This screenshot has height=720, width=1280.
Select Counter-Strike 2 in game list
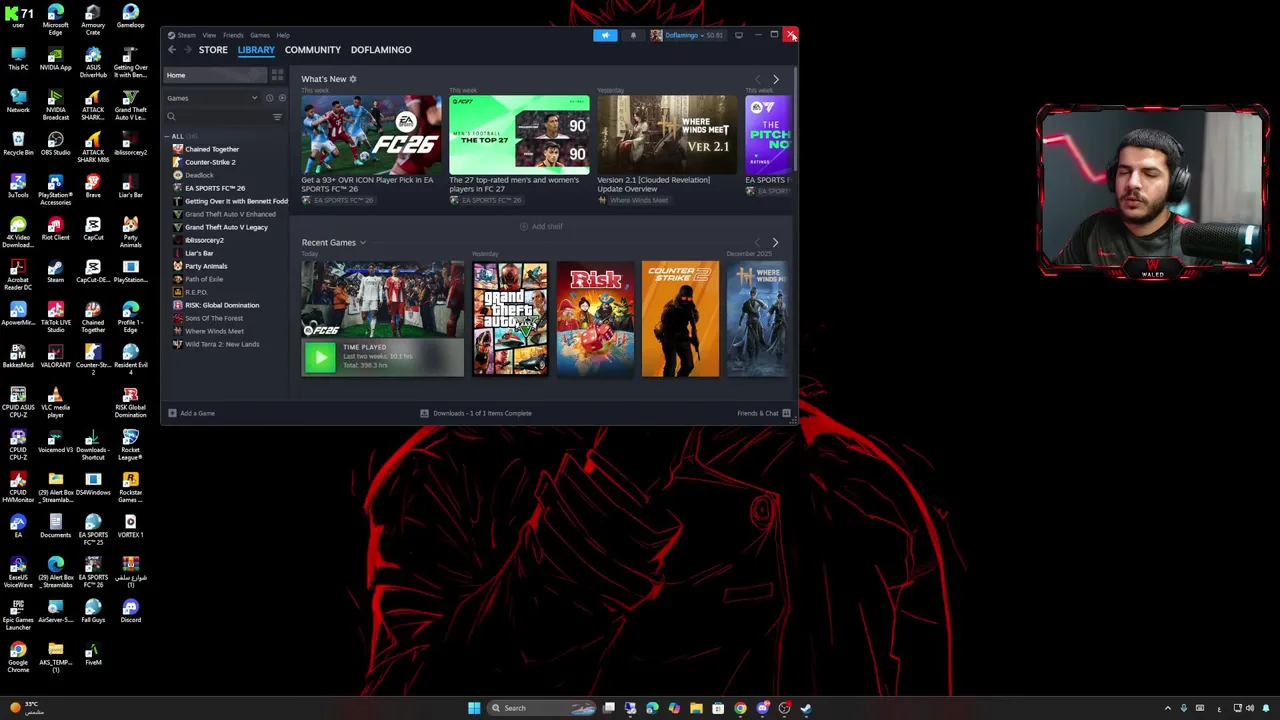click(x=210, y=162)
